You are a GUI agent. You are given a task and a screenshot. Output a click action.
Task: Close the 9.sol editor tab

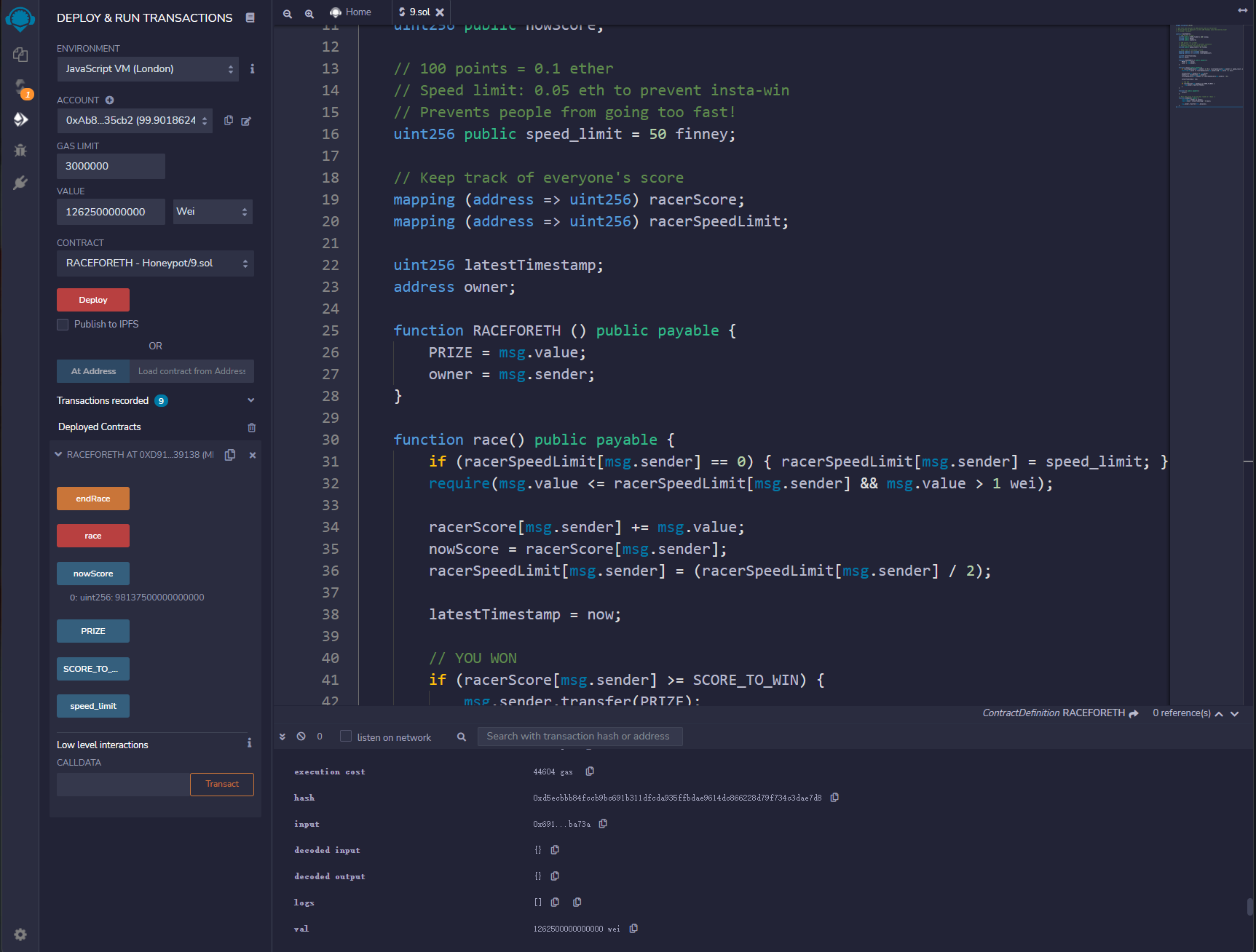(440, 12)
